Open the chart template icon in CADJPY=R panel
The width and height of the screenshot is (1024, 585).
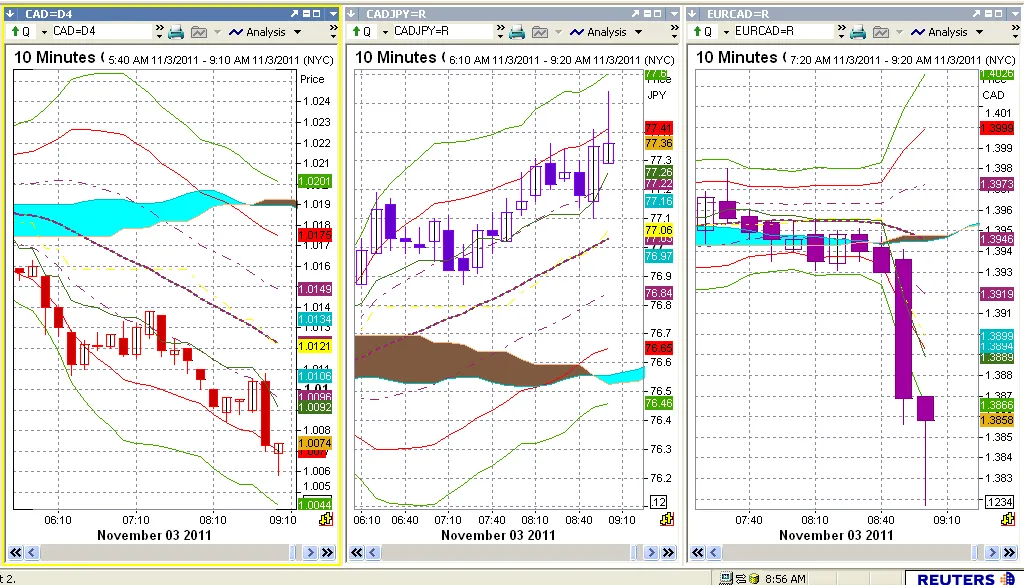(540, 32)
